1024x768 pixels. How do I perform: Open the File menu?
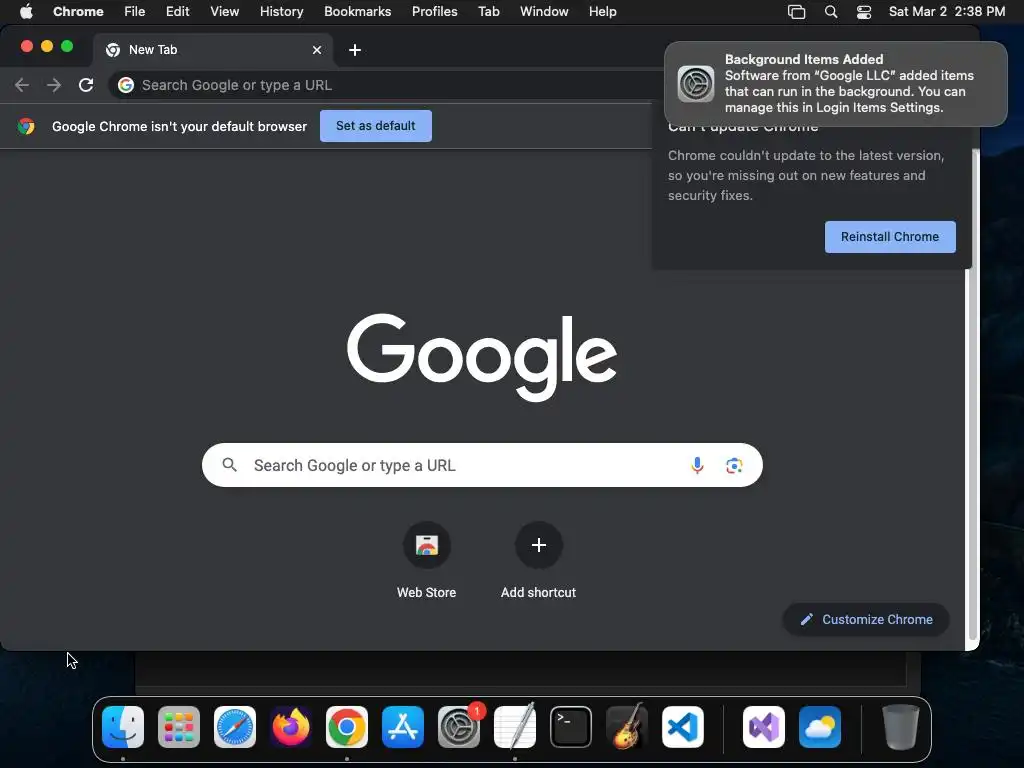[135, 11]
